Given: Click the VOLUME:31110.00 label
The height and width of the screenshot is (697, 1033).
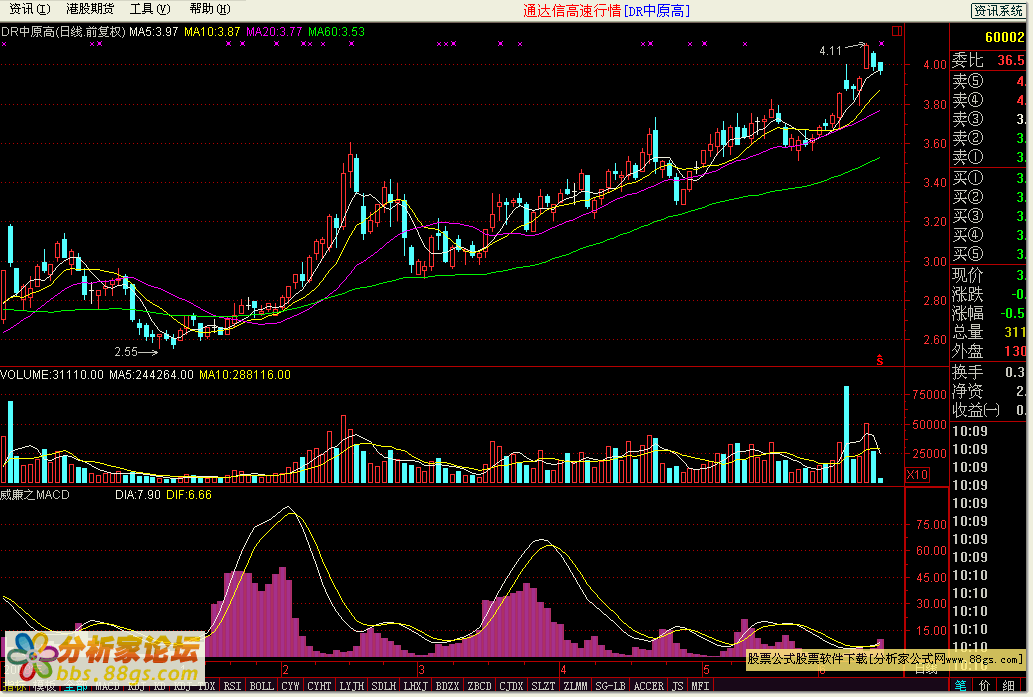Looking at the screenshot, I should click(52, 375).
